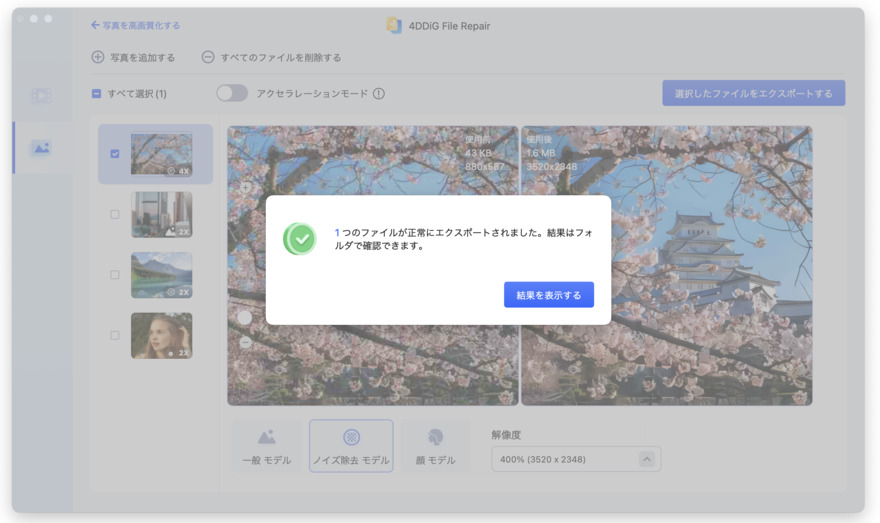Check the woman portrait photo checkbox

115,336
